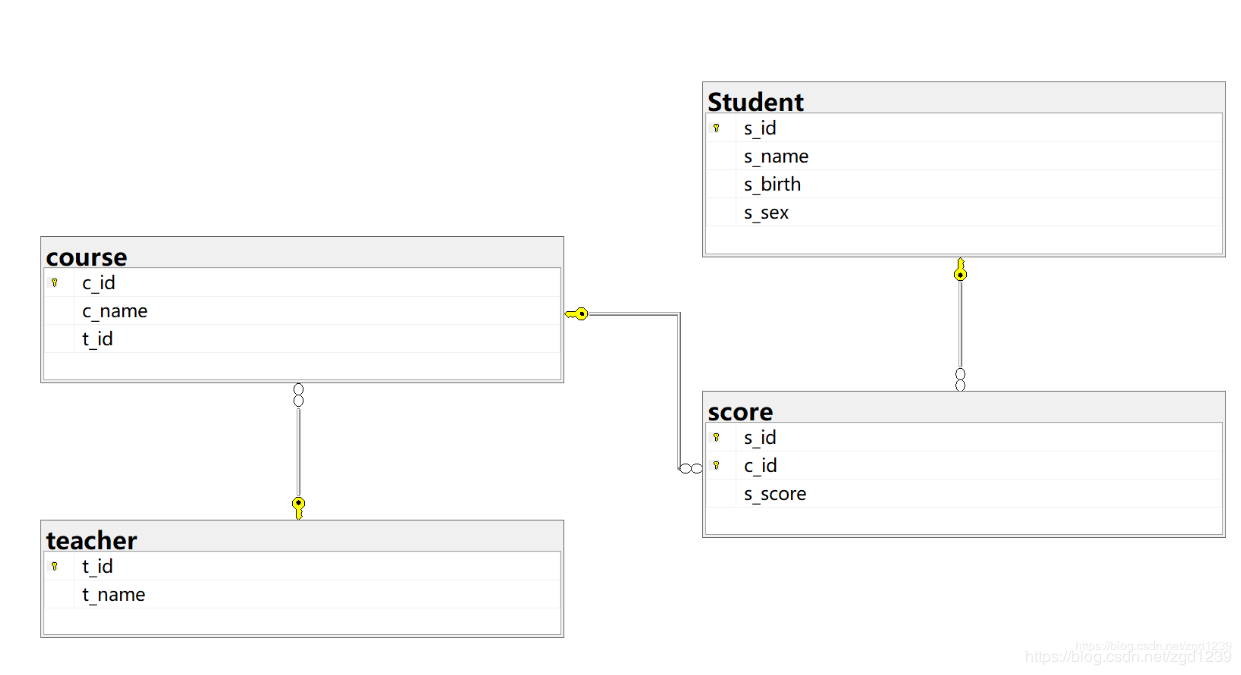Select the key endpoint of the Student–score relationship

click(960, 270)
